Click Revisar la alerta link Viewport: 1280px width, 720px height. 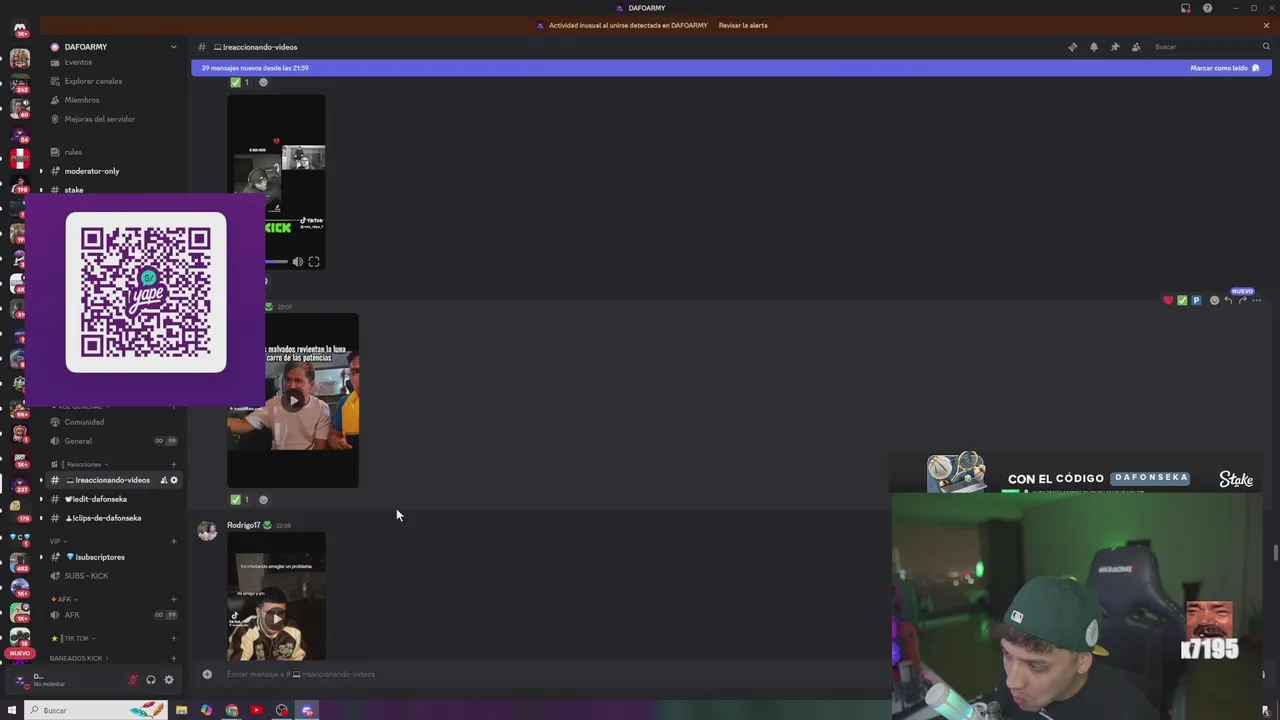743,25
